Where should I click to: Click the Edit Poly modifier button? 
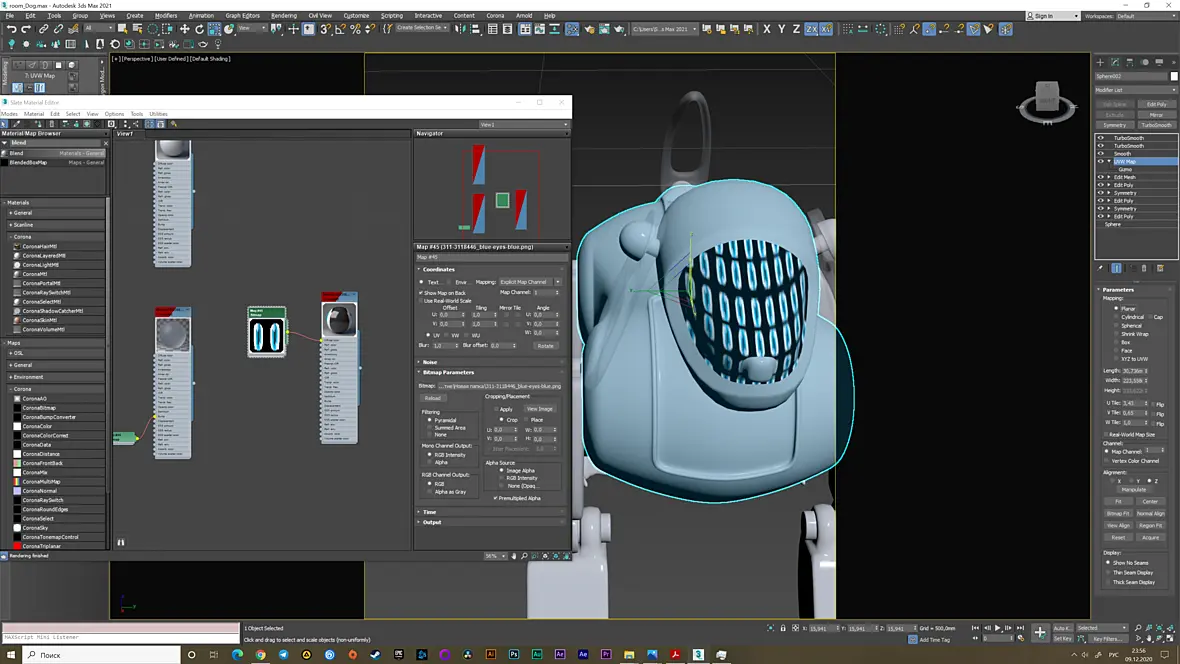tap(1156, 105)
